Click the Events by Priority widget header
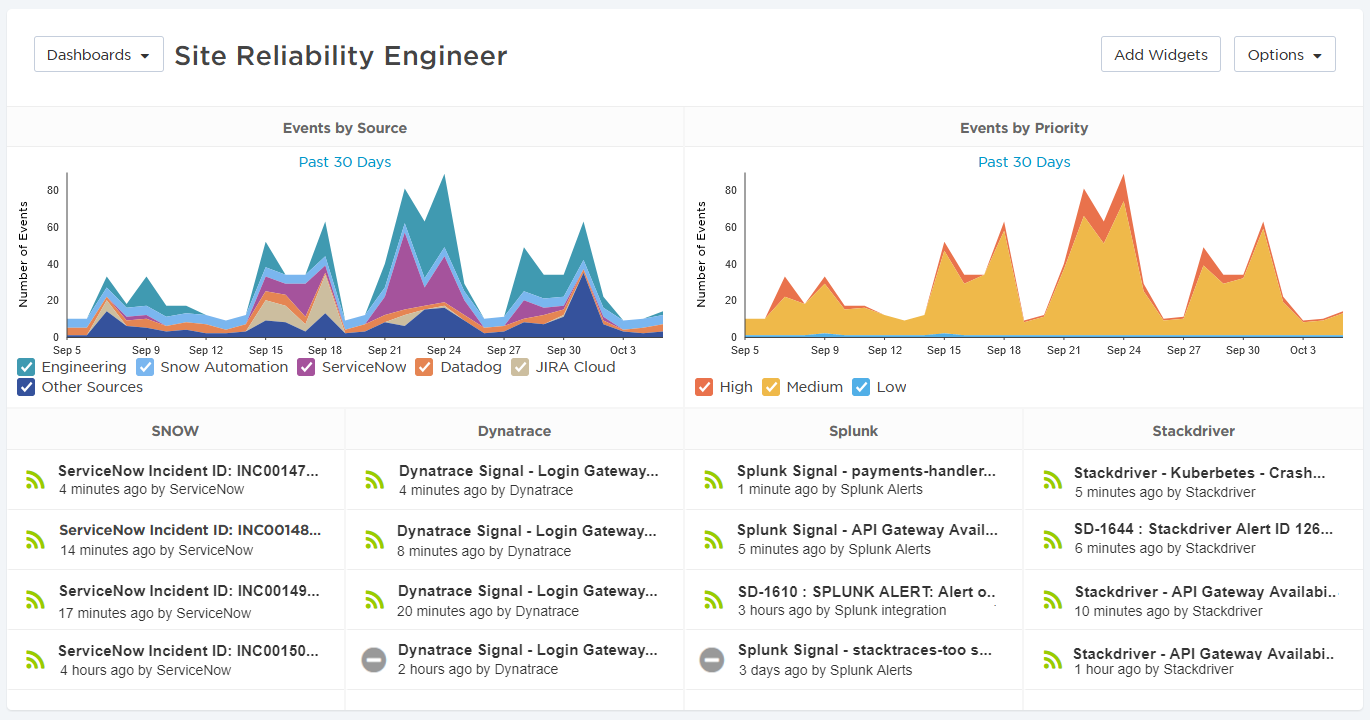 click(x=1024, y=128)
